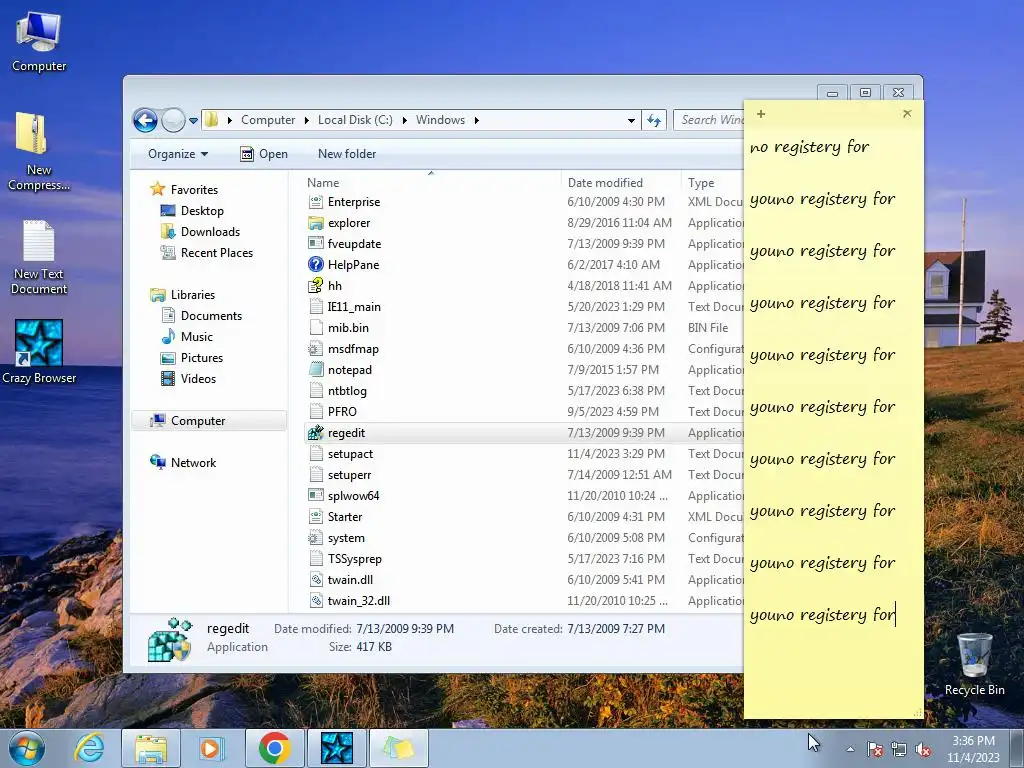
Task: Maximize the Explorer window
Action: point(865,93)
